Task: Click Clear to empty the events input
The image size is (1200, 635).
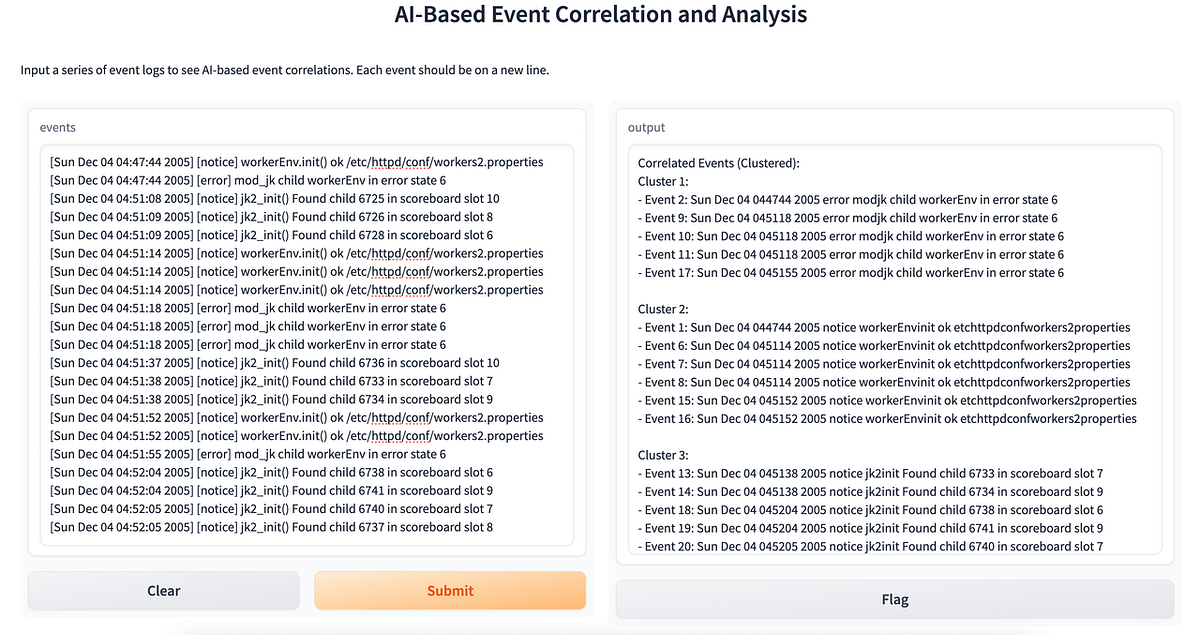Action: click(163, 590)
